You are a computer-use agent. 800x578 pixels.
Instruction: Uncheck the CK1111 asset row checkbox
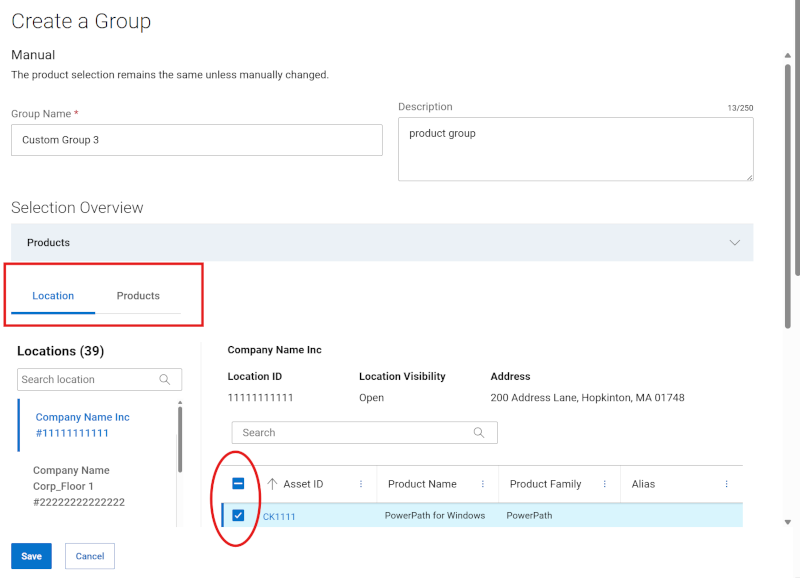tap(238, 515)
